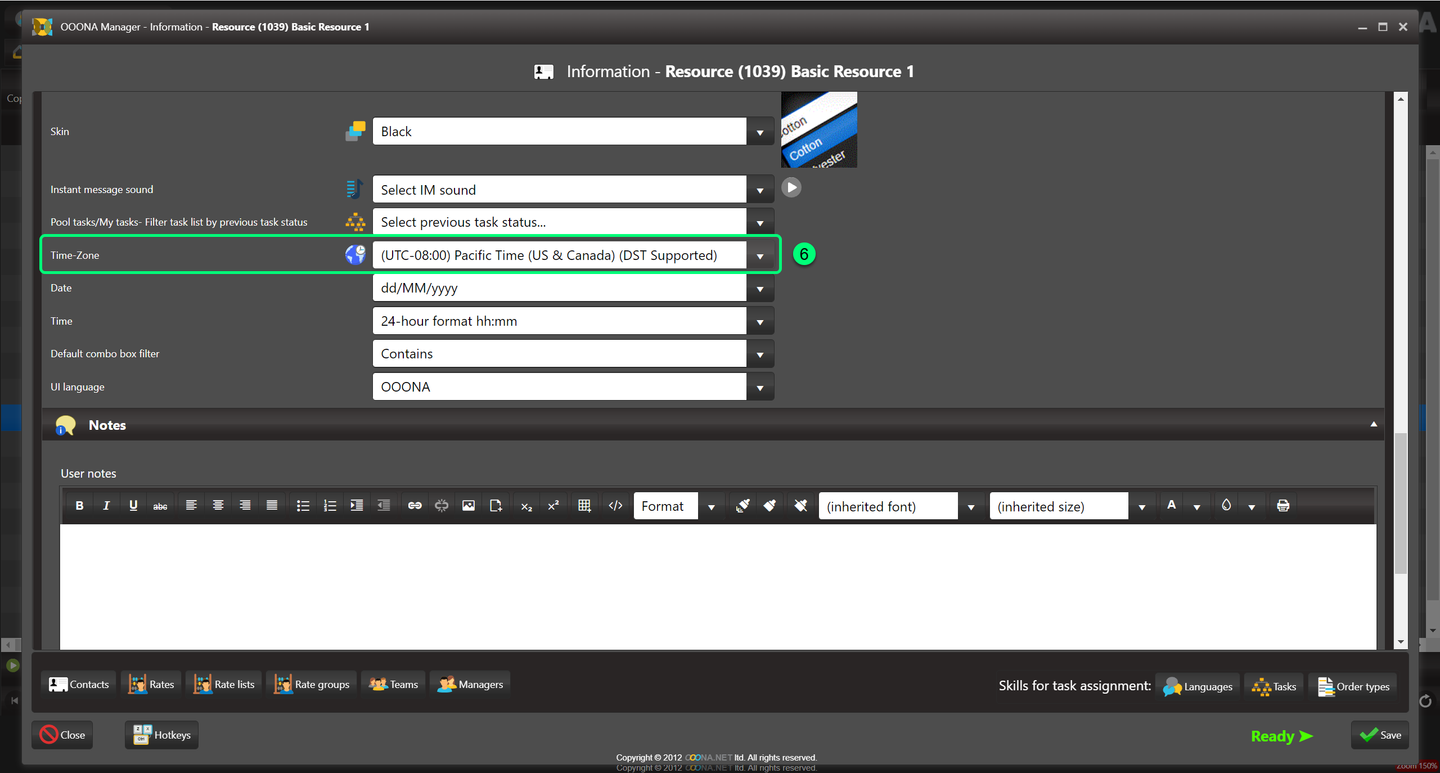Toggle the bulleted list button
Screen dimensions: 1440x773
pos(303,506)
